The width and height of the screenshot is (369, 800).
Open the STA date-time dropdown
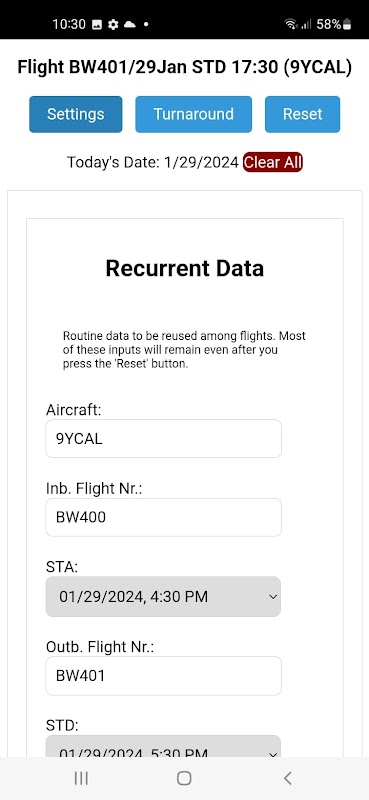pyautogui.click(x=163, y=596)
